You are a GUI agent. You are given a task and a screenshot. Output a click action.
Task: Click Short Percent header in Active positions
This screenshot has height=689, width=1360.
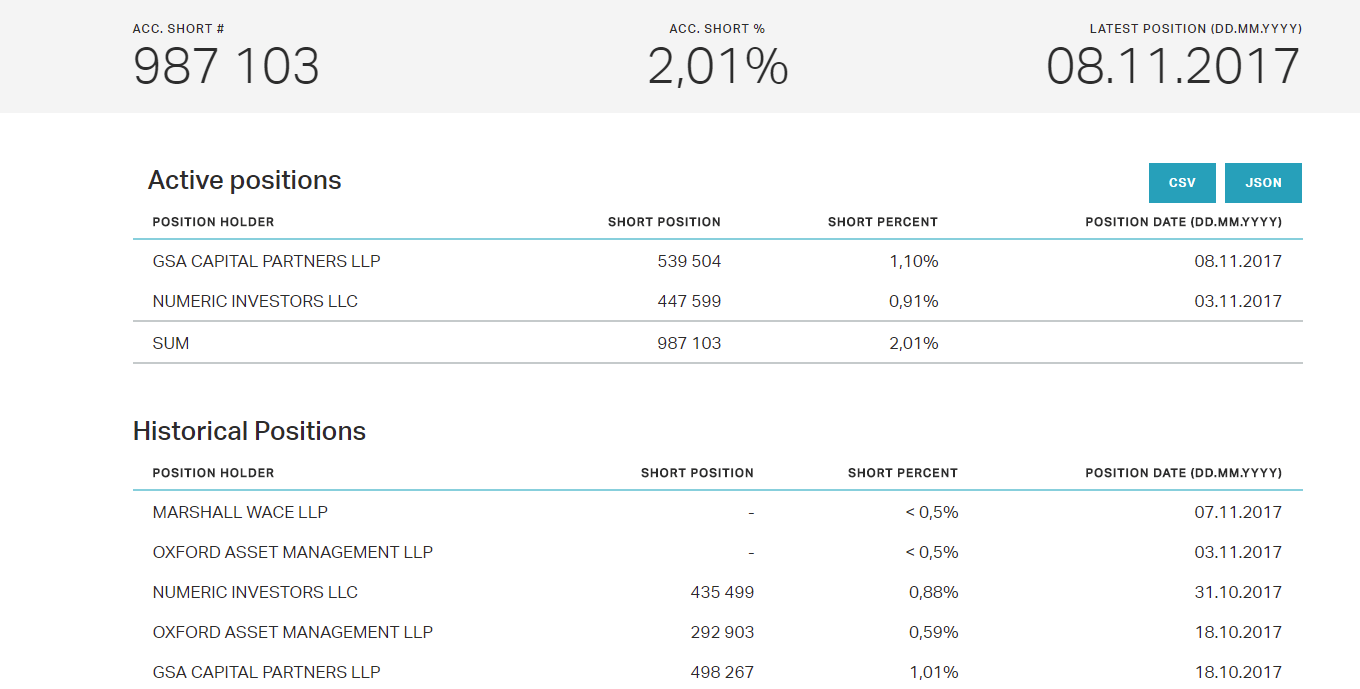(x=882, y=222)
